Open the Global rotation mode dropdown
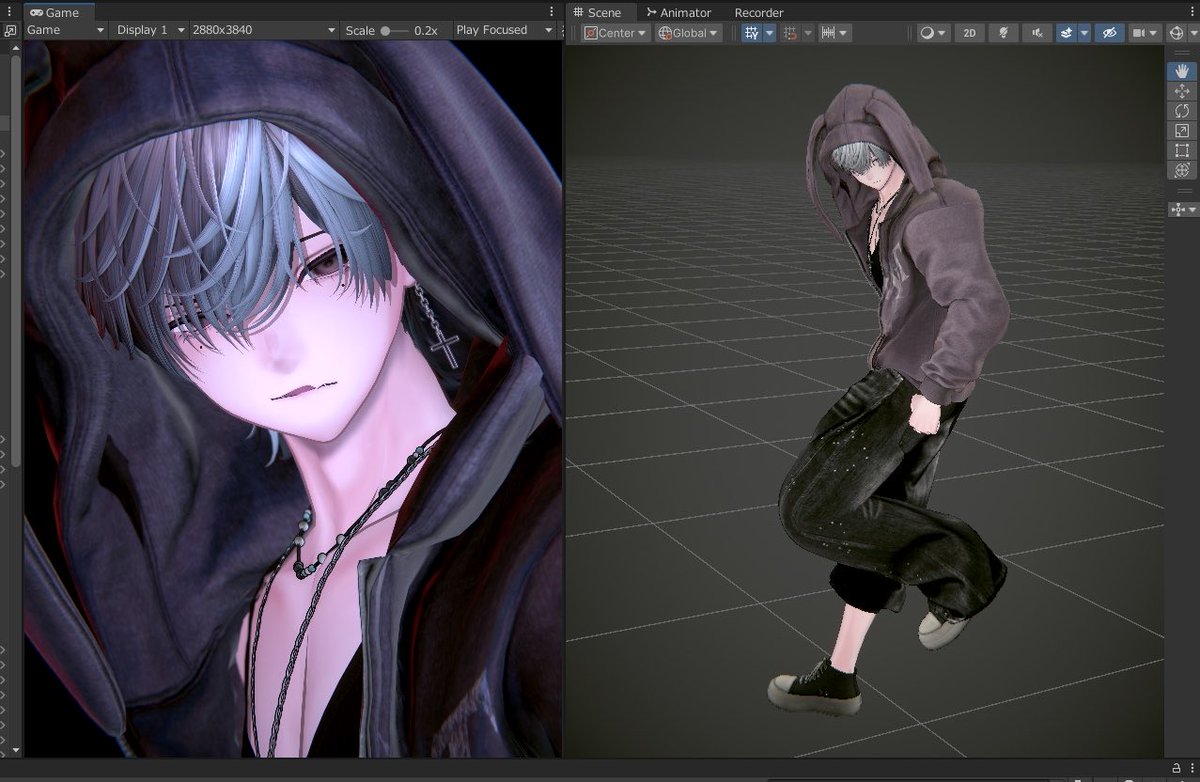 [x=688, y=33]
